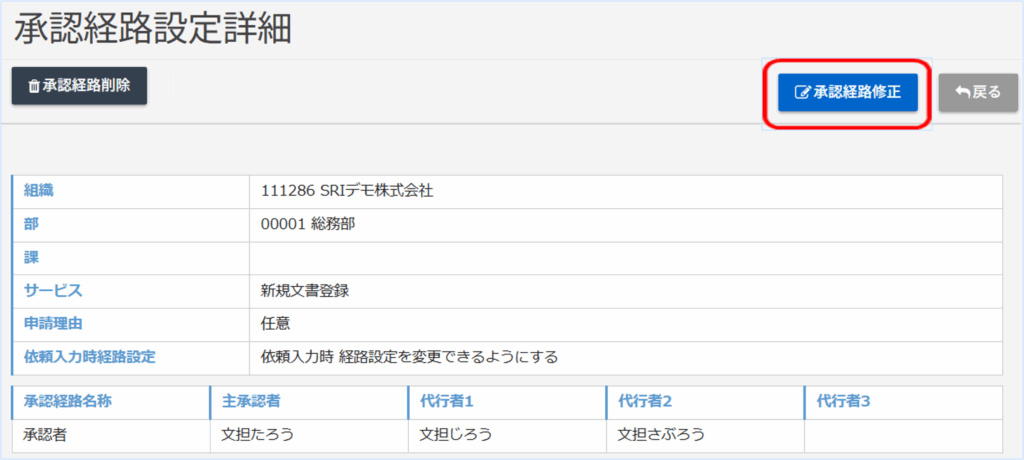Click the 111286 SRIデモ株式会社 value
The height and width of the screenshot is (460, 1024).
pos(346,191)
